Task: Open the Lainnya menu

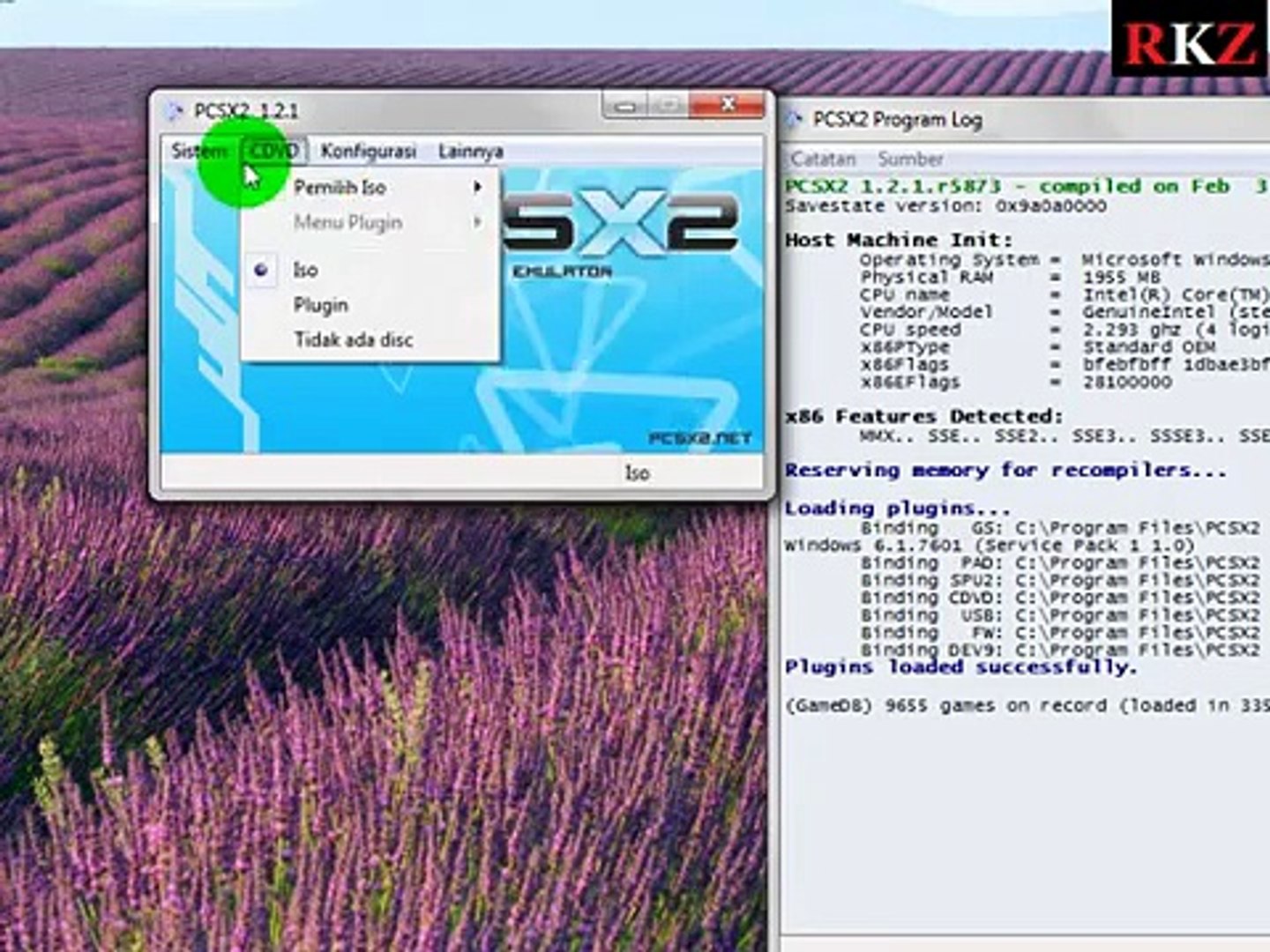Action: click(x=471, y=151)
